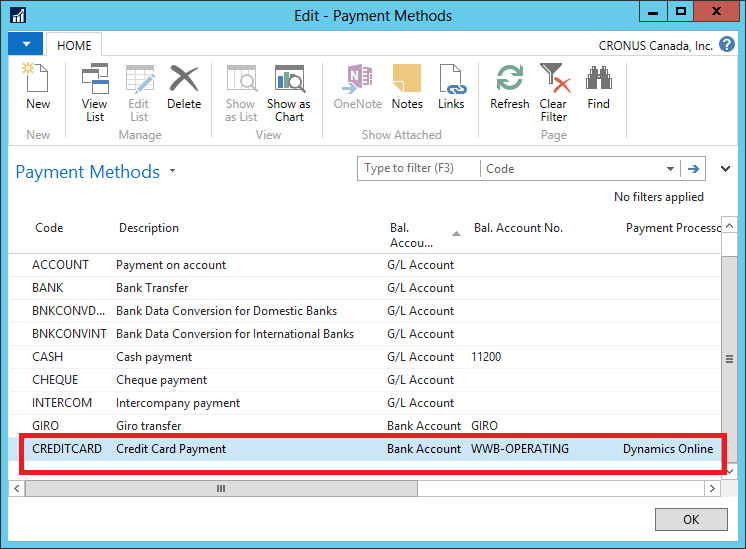
Task: Expand the filter pane chevron
Action: (x=725, y=168)
